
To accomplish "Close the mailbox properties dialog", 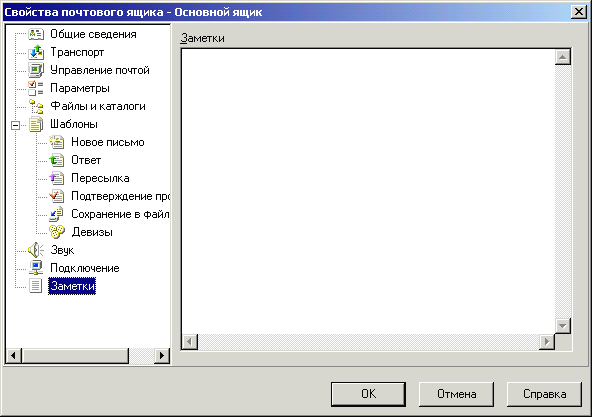I will pyautogui.click(x=578, y=12).
